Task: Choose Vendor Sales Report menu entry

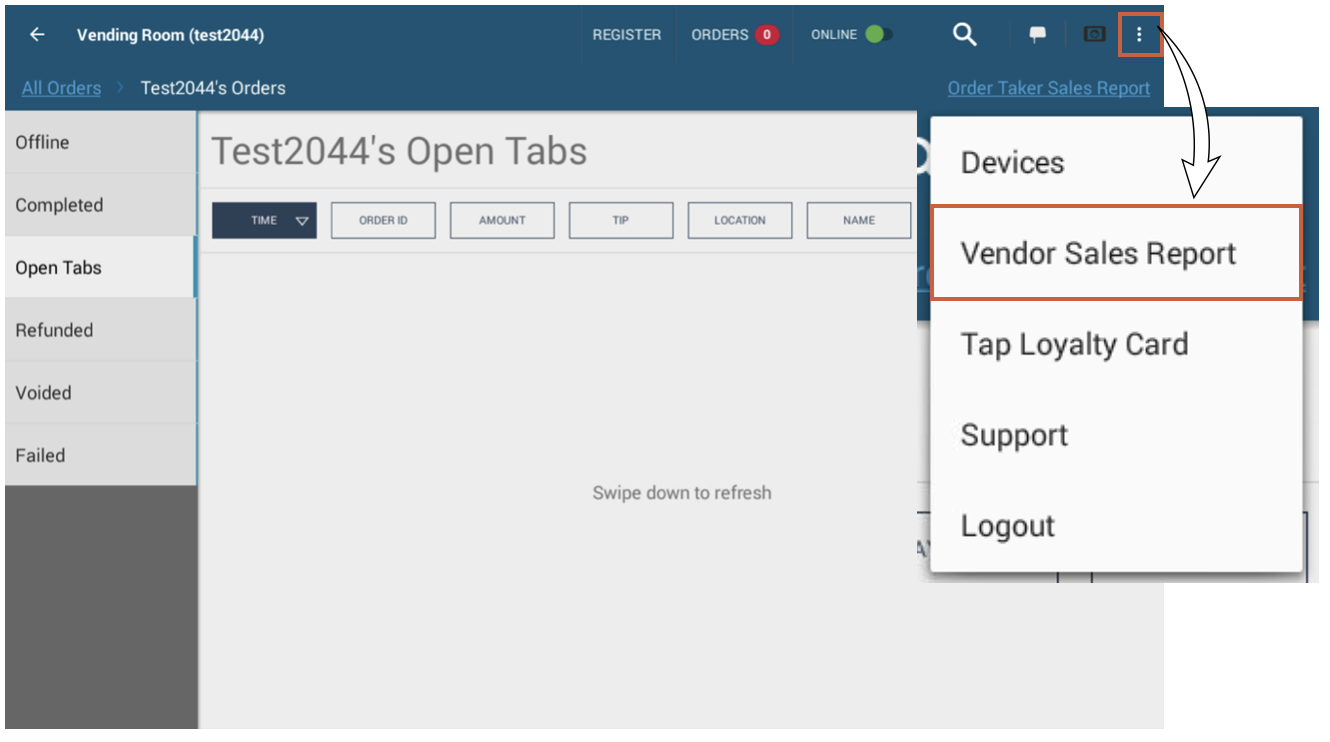Action: (1116, 253)
